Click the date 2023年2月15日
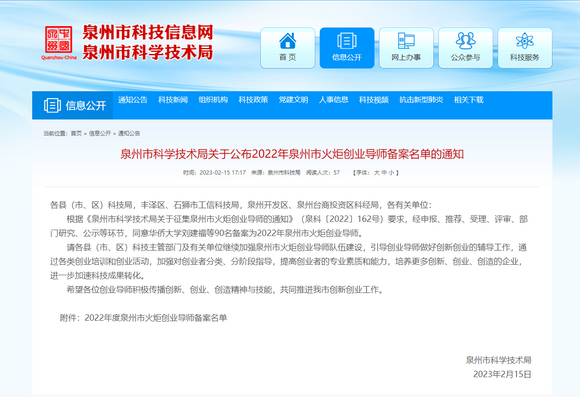The height and width of the screenshot is (397, 580). point(502,374)
